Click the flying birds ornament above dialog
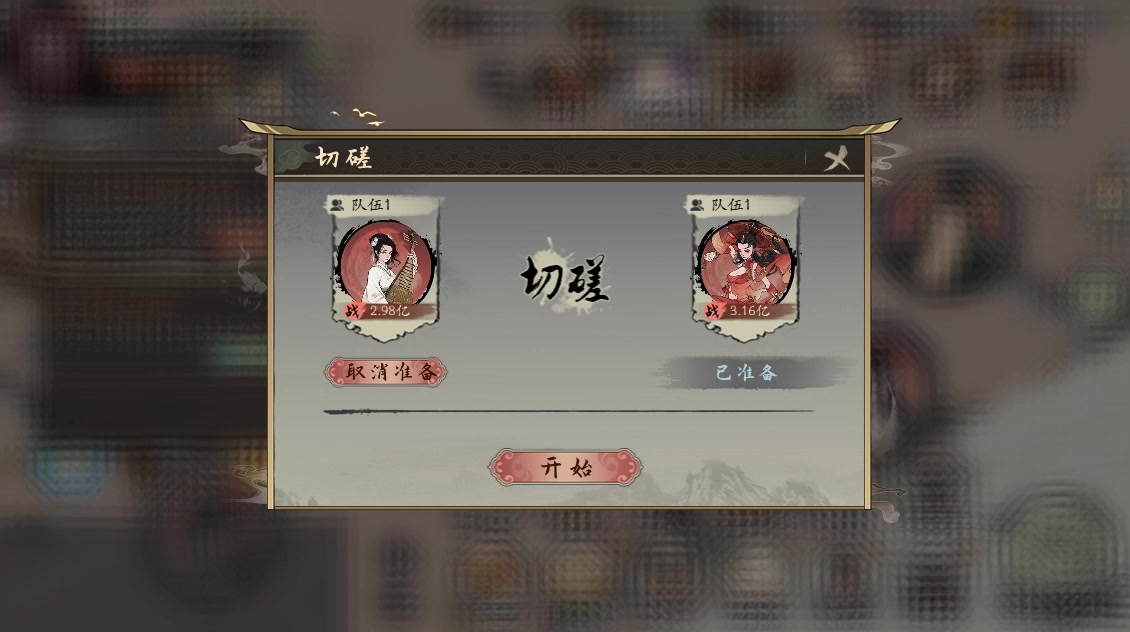Viewport: 1130px width, 632px height. coord(357,116)
